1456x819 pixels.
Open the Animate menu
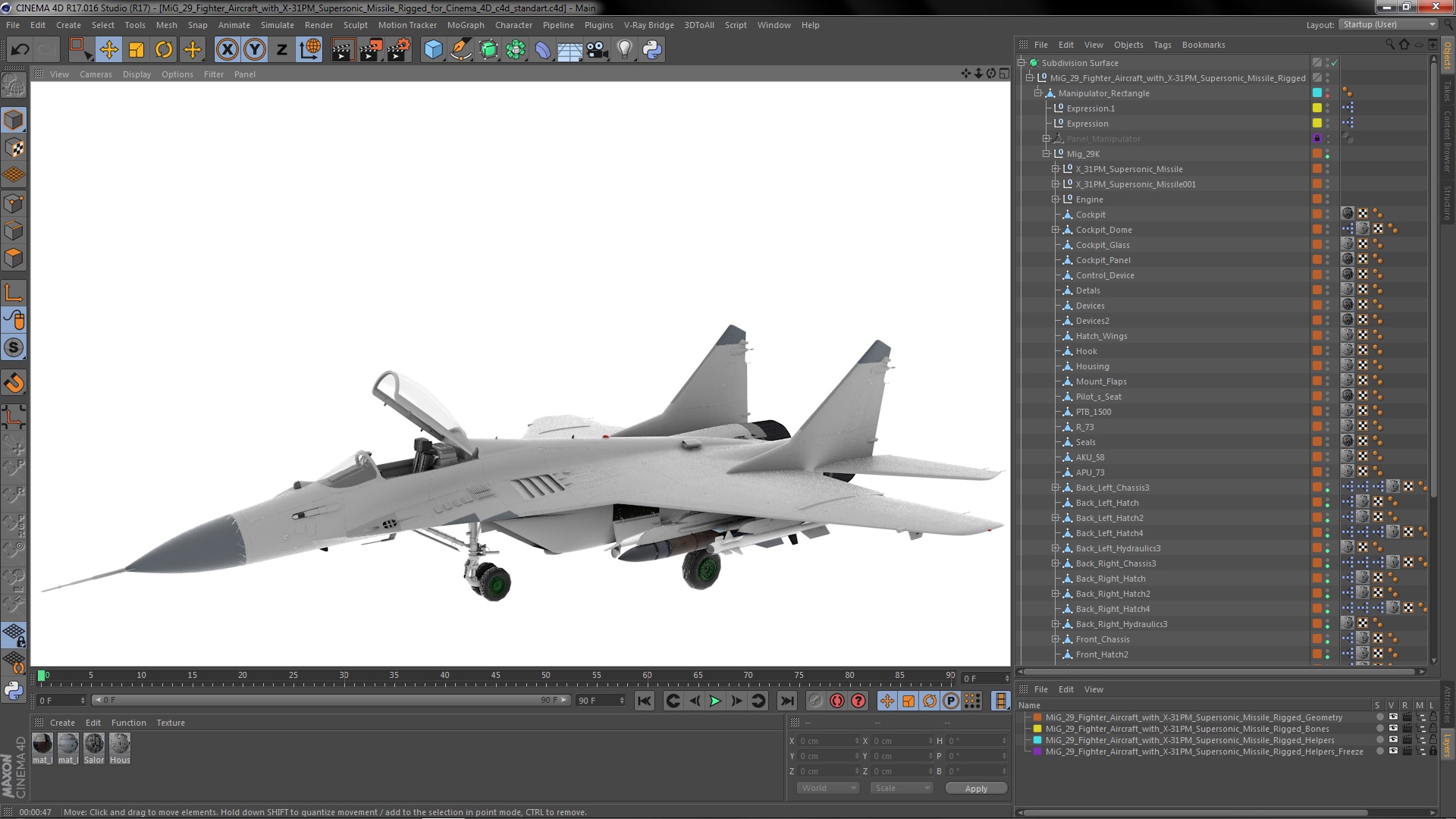click(x=234, y=25)
